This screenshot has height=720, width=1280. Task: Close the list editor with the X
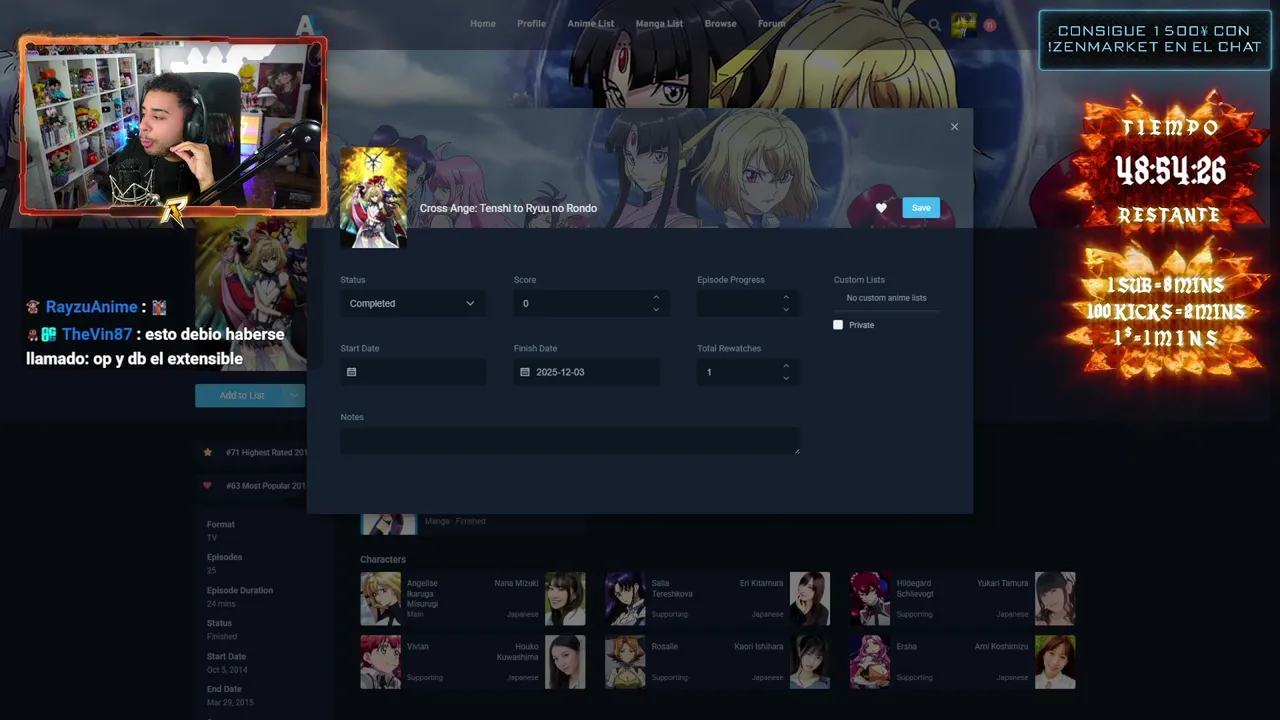coord(954,127)
